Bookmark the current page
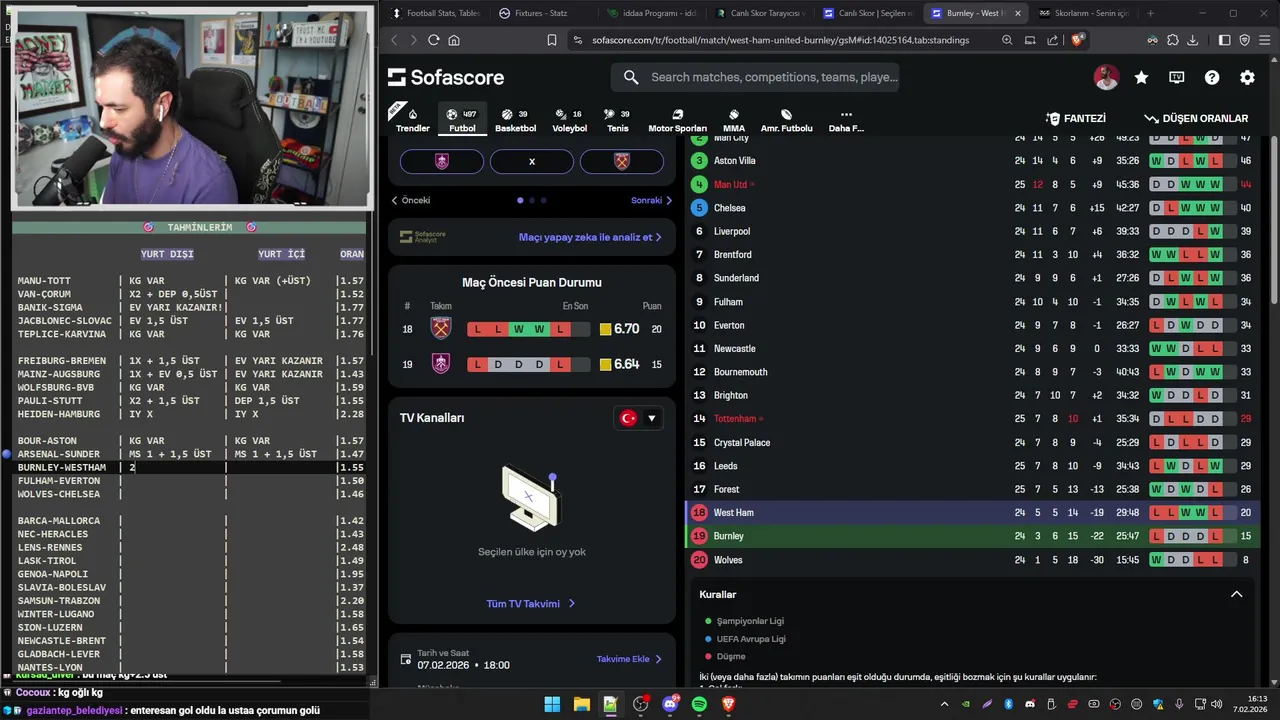This screenshot has height=720, width=1280. coord(551,40)
